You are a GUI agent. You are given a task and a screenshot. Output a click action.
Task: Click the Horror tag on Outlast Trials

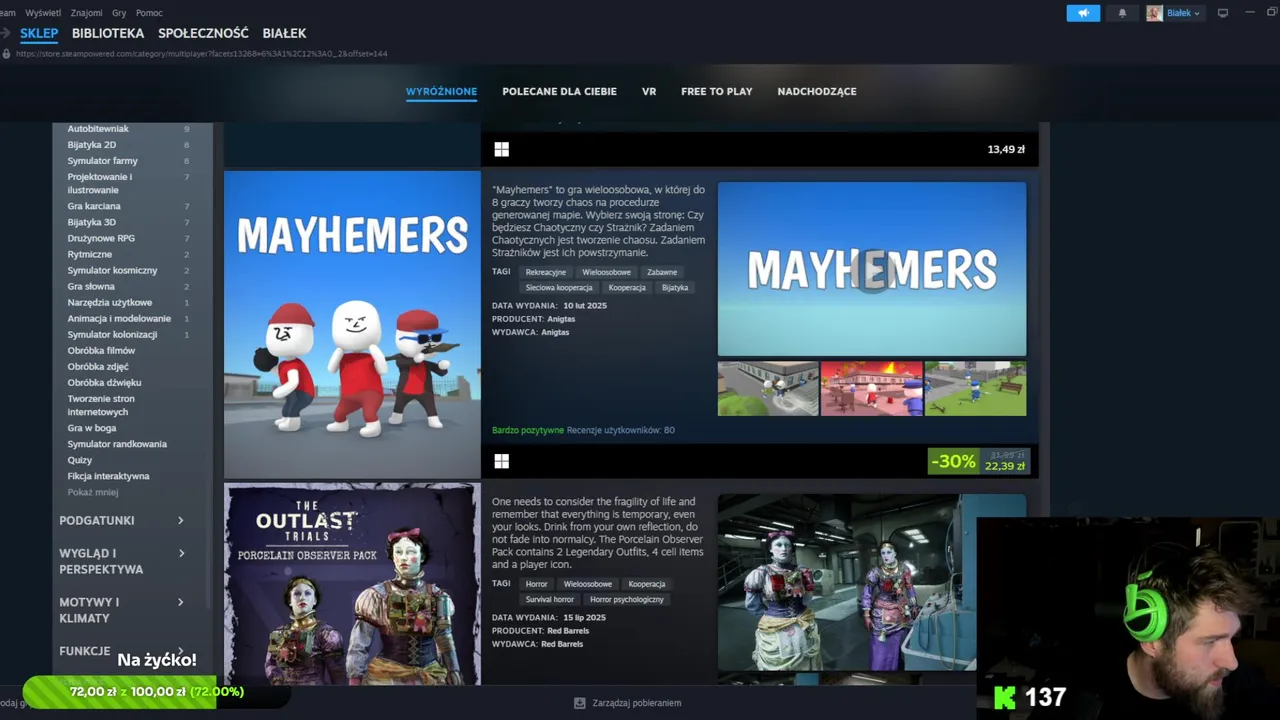tap(537, 584)
